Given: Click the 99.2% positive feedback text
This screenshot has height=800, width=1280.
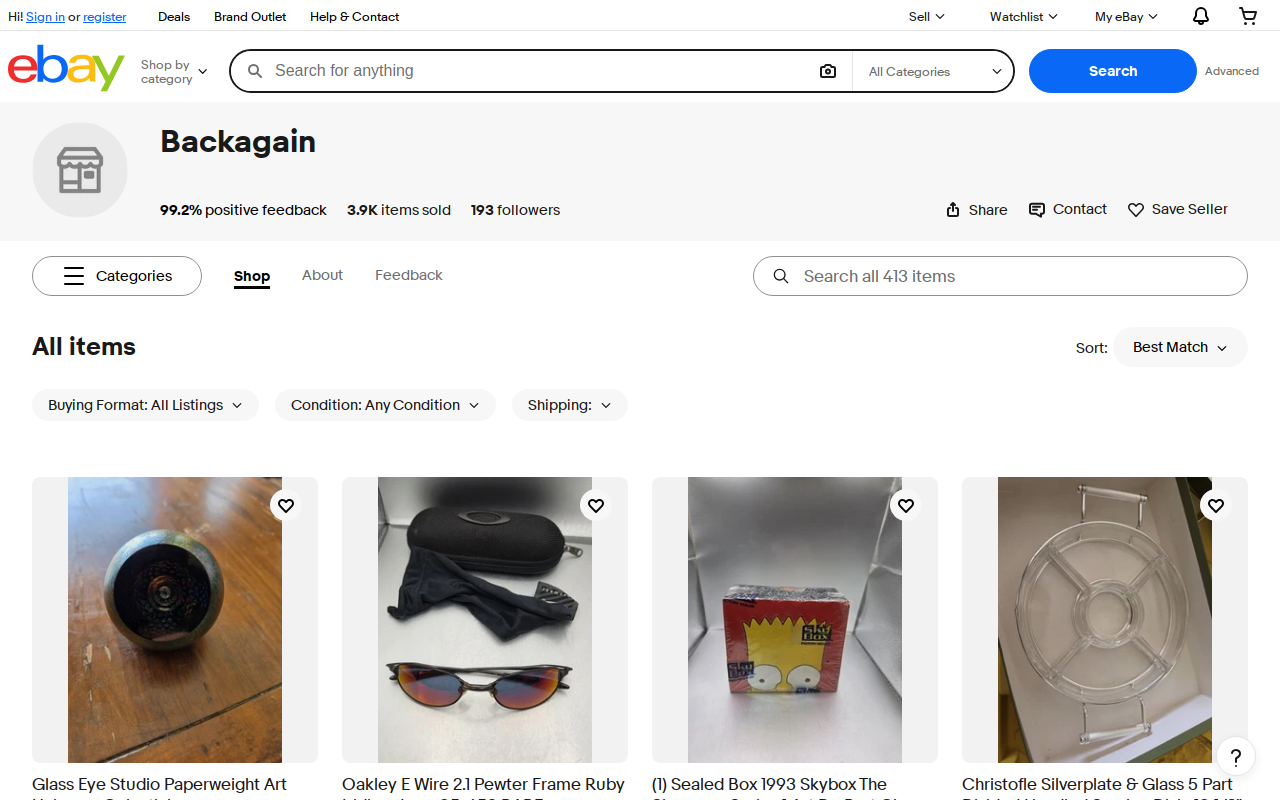Looking at the screenshot, I should (243, 210).
